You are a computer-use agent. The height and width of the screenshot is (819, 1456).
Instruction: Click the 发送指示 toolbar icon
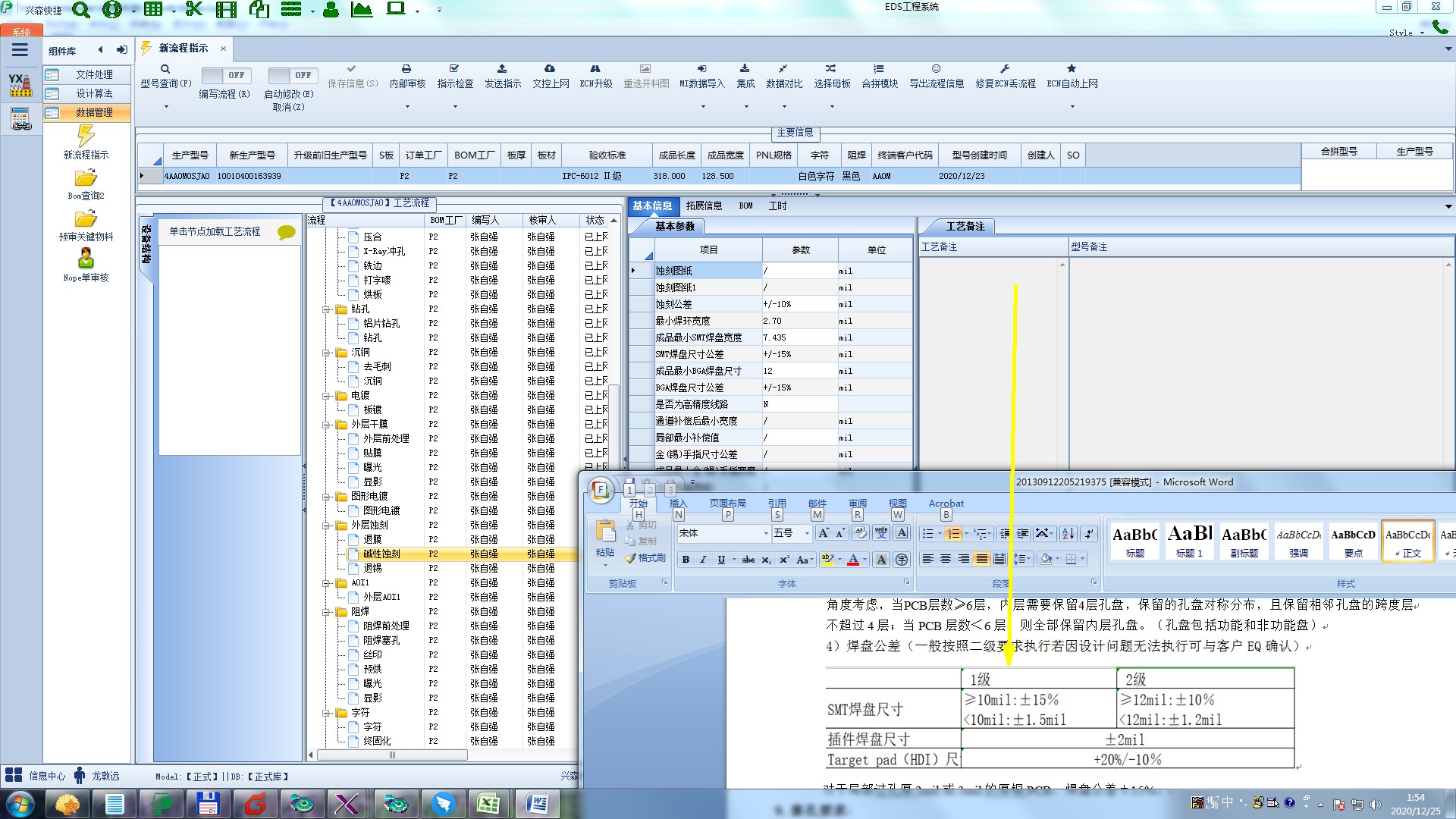[502, 69]
